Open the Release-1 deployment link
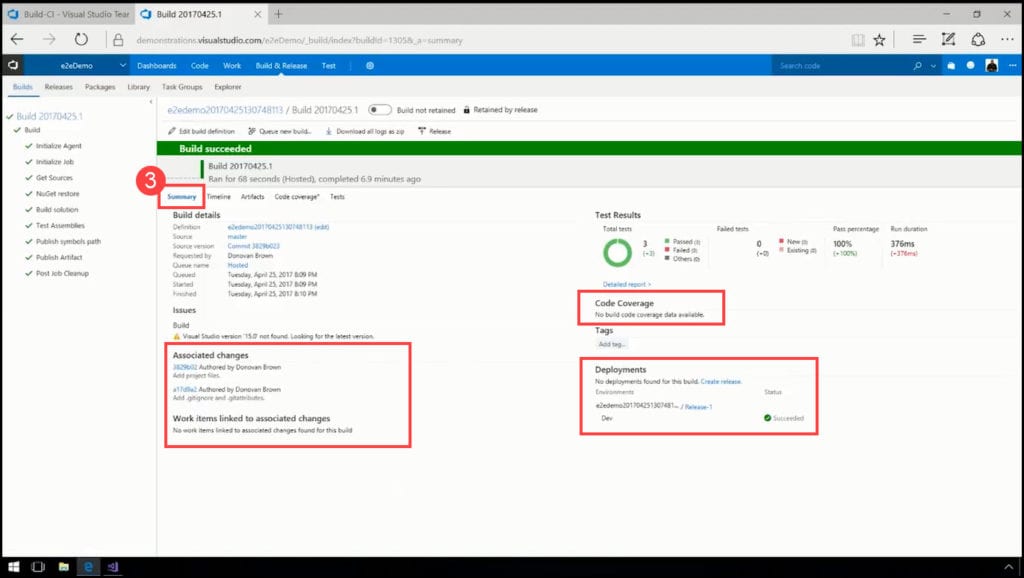This screenshot has width=1024, height=578. [698, 407]
